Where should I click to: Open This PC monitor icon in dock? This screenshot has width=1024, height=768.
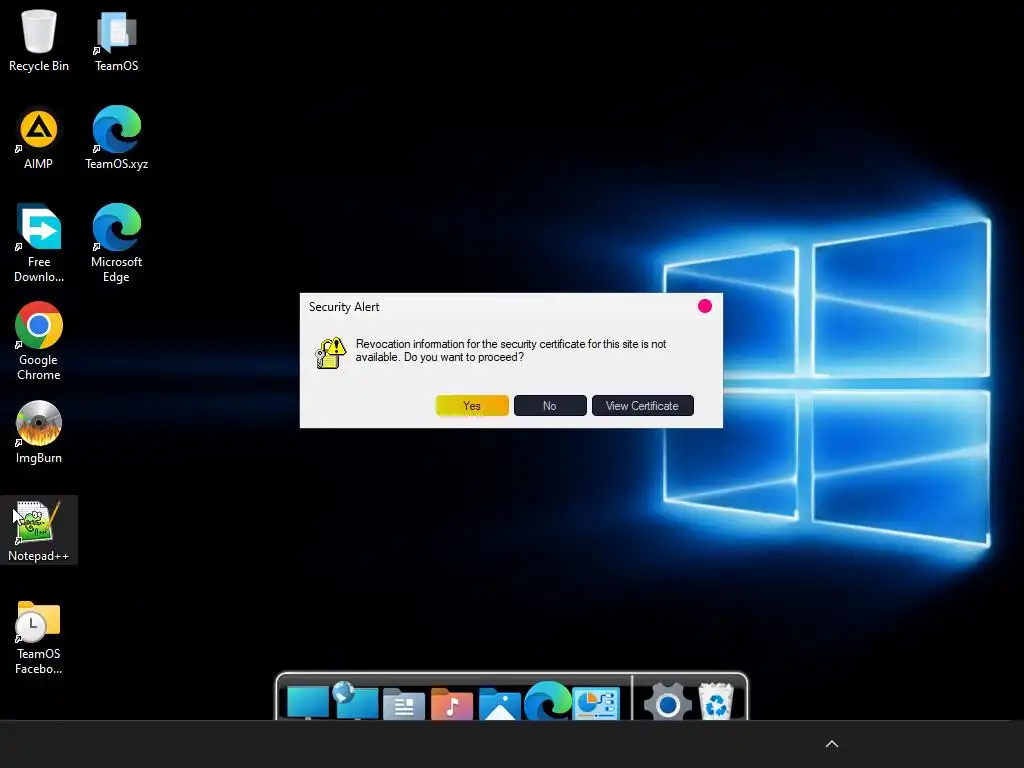[308, 703]
